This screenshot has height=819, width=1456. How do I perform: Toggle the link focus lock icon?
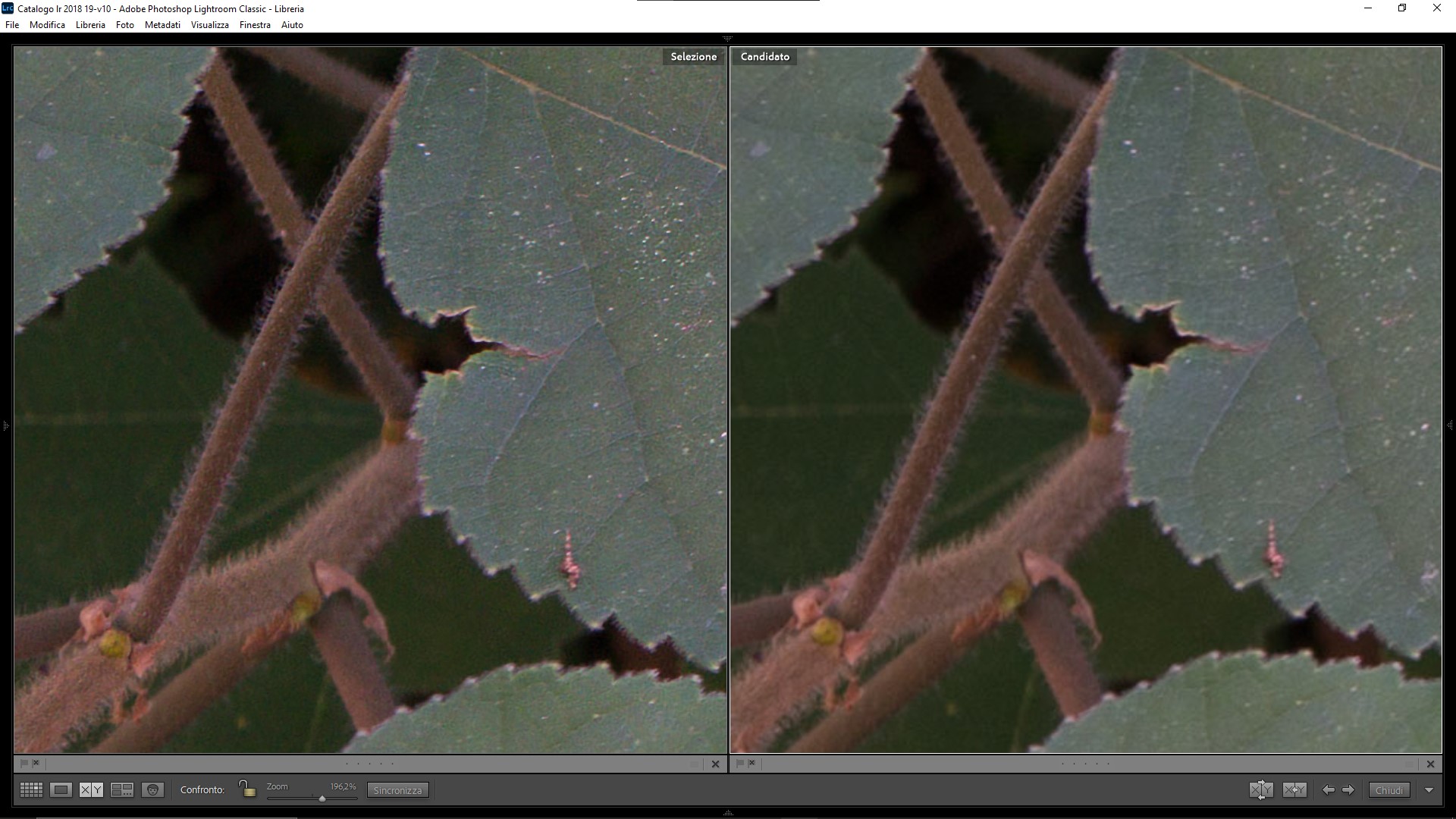tap(247, 789)
